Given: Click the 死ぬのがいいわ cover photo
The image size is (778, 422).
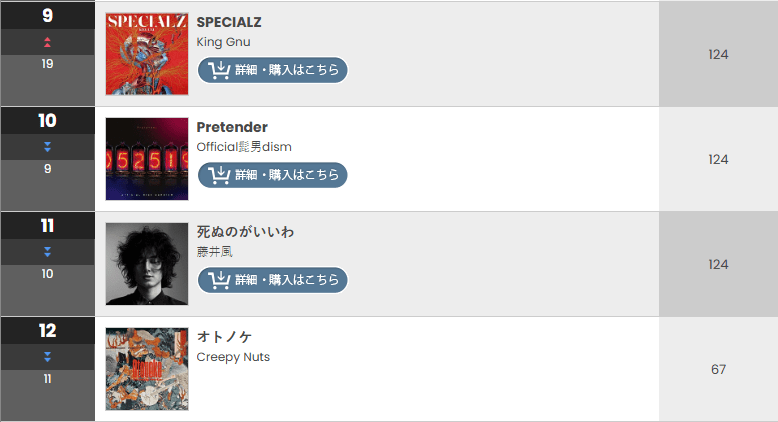Looking at the screenshot, I should [146, 264].
